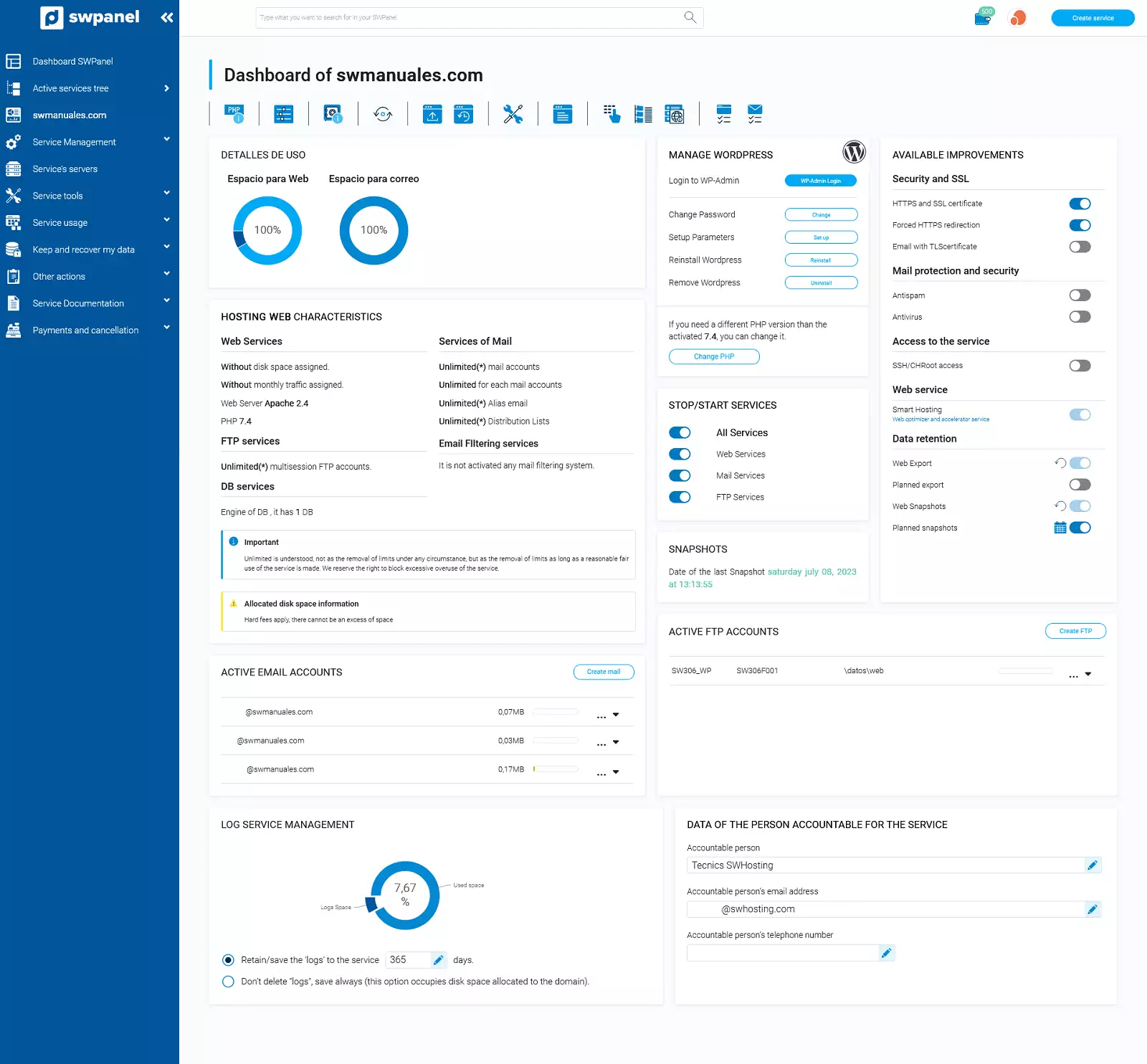Open the PHP info toolbar icon

[x=234, y=114]
